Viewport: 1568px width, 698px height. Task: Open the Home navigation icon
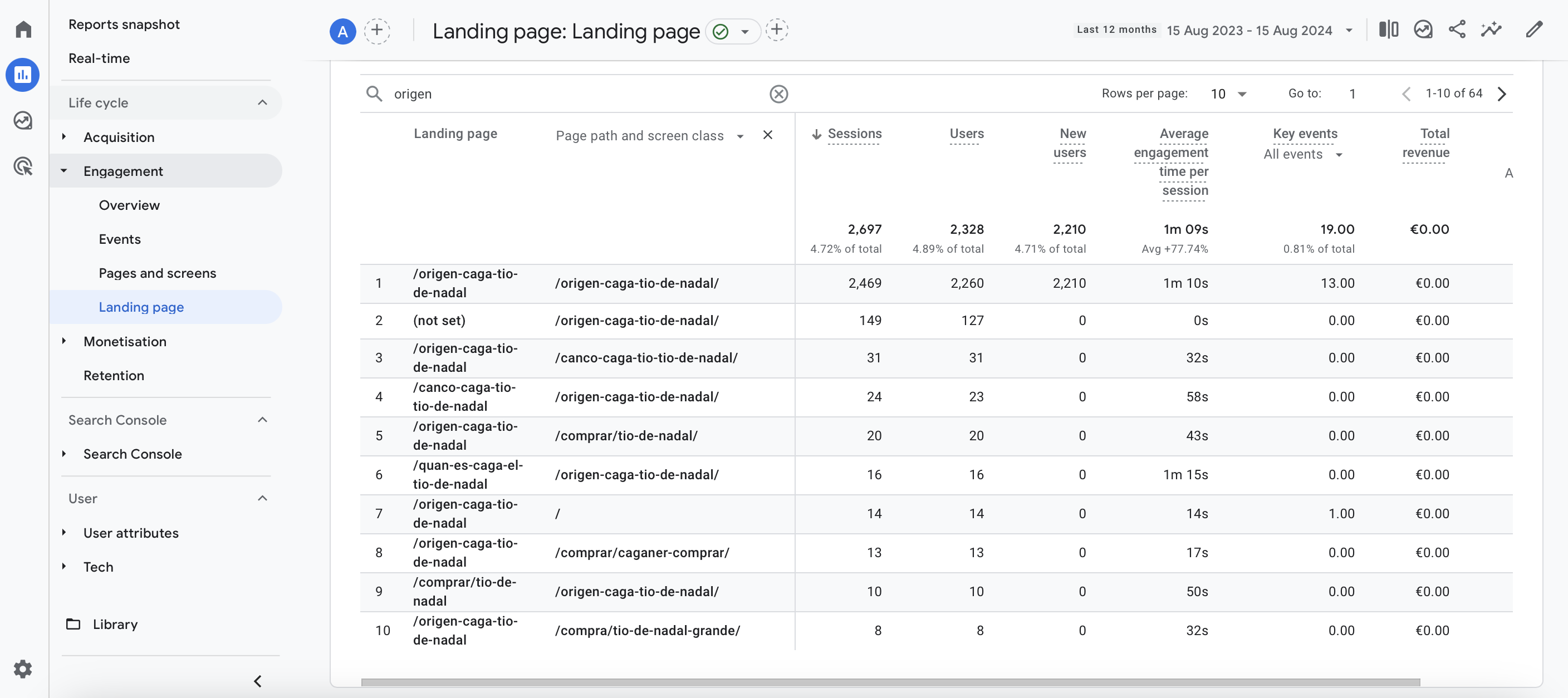point(22,28)
